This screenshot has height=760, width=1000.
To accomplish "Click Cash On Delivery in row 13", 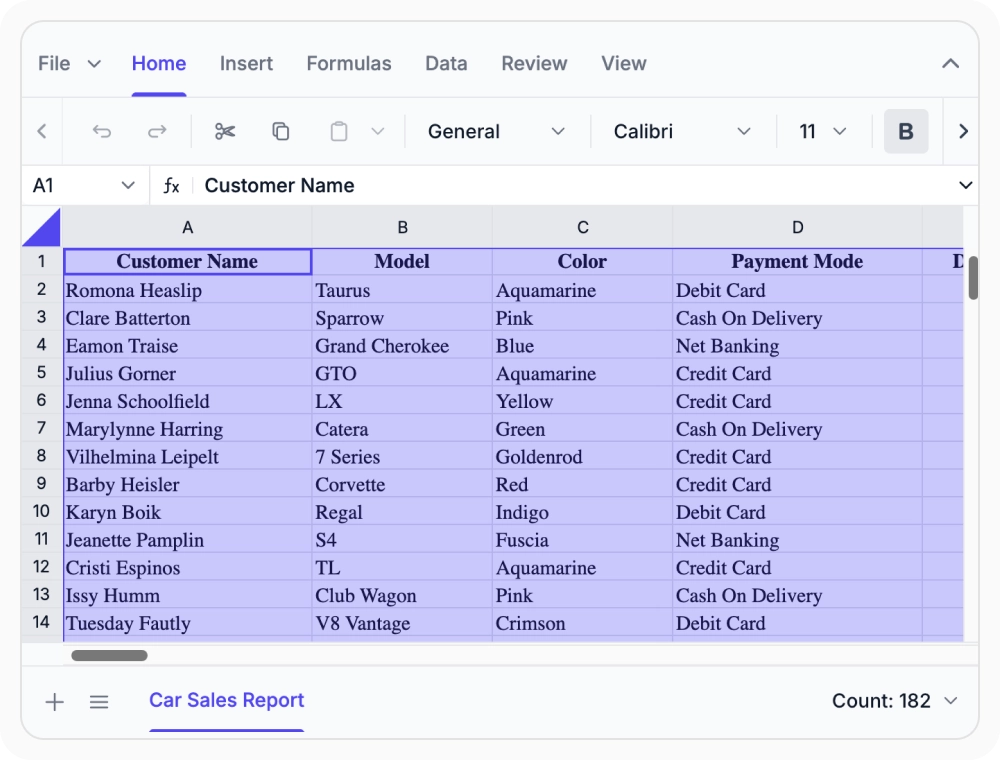I will pyautogui.click(x=797, y=596).
